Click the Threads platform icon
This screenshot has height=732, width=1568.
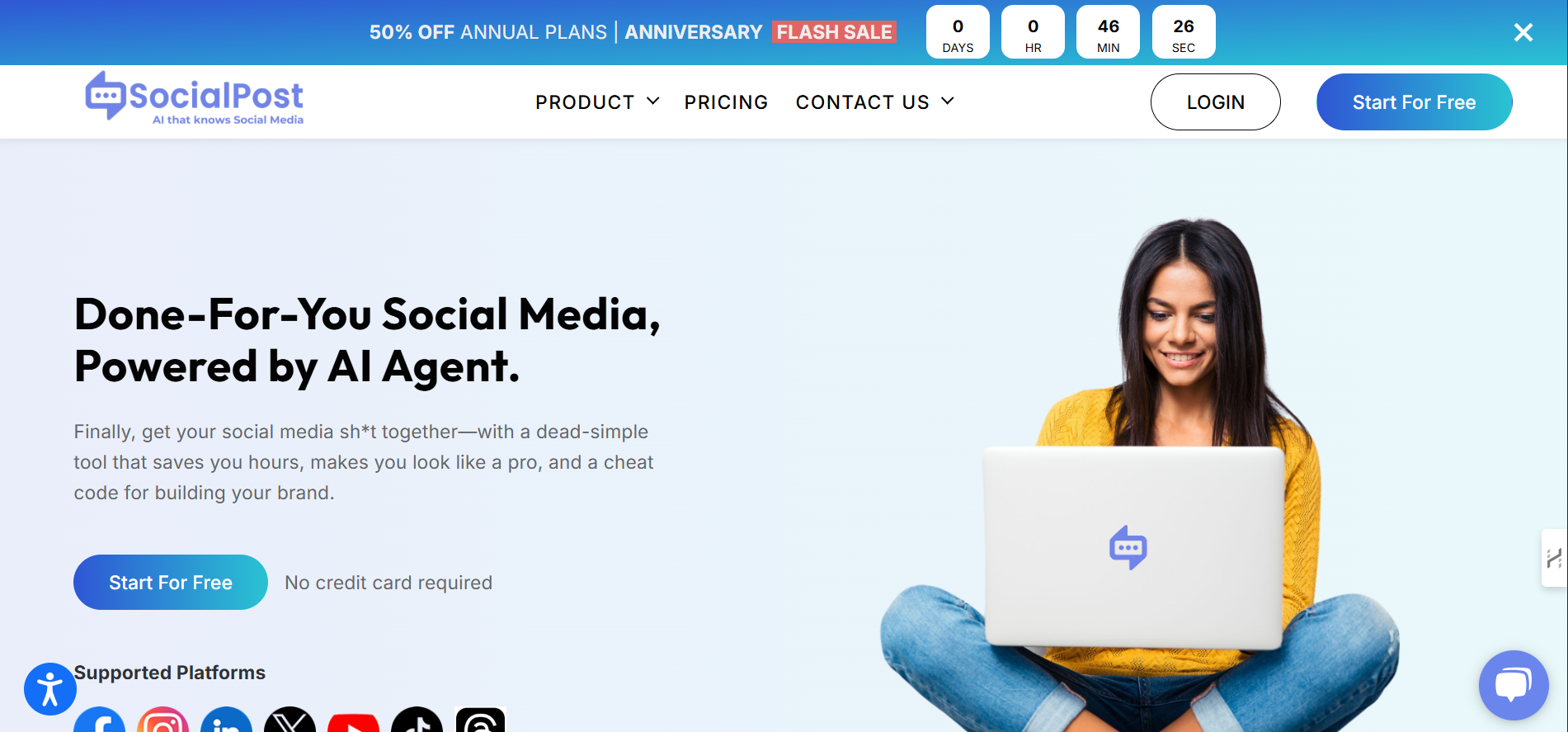click(x=480, y=720)
